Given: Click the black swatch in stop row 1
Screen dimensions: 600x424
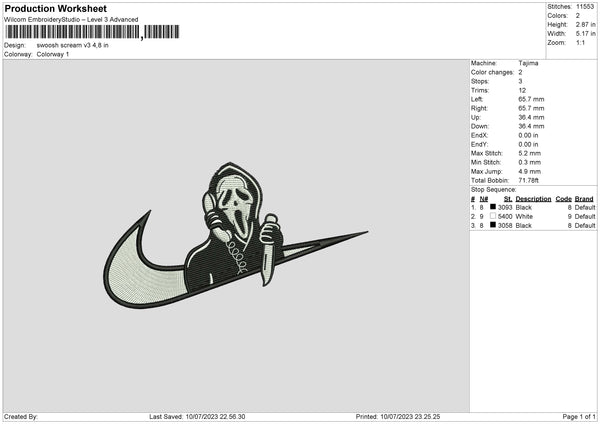Looking at the screenshot, I should pos(493,207).
